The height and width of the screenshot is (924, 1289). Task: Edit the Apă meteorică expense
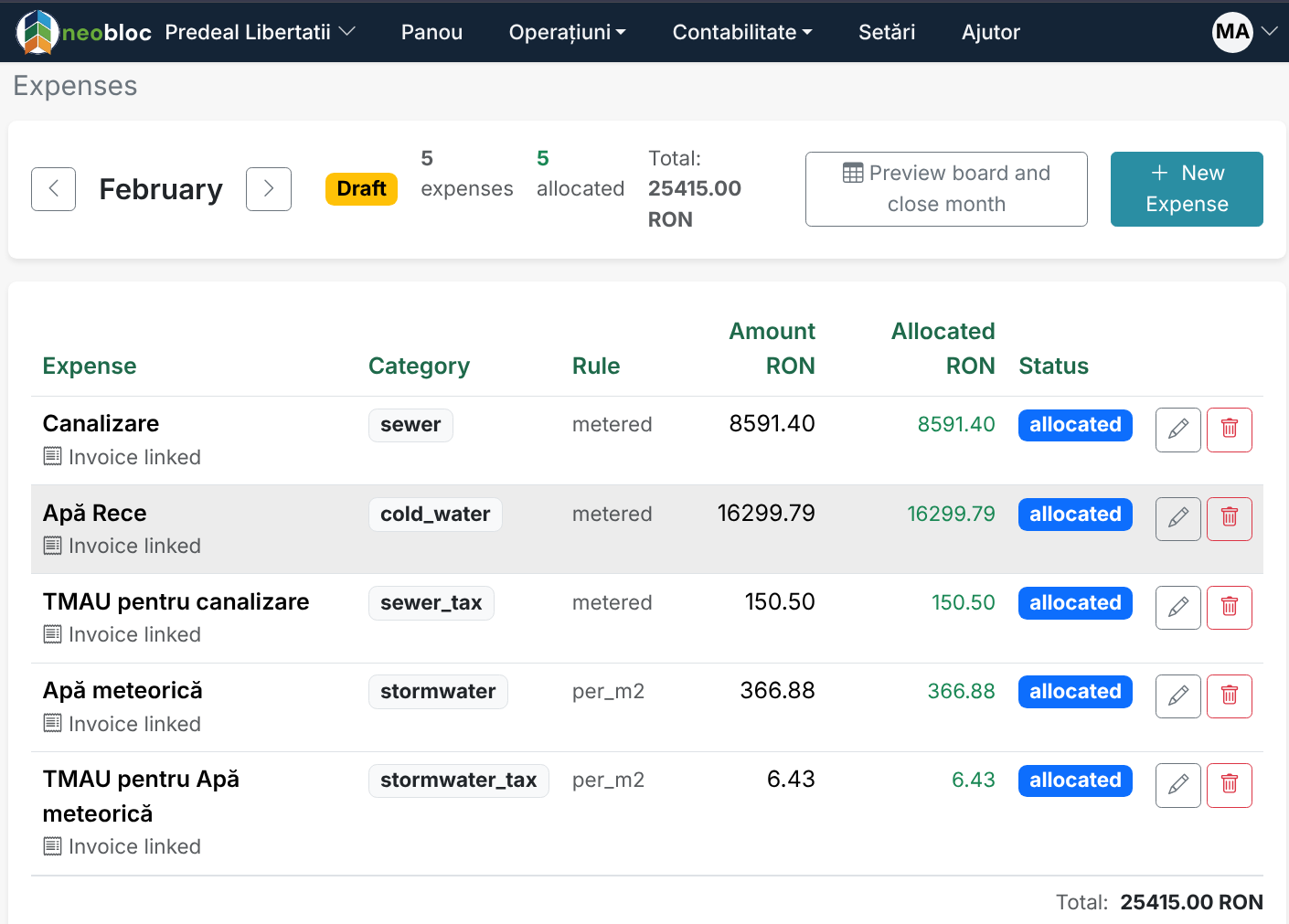tap(1178, 696)
